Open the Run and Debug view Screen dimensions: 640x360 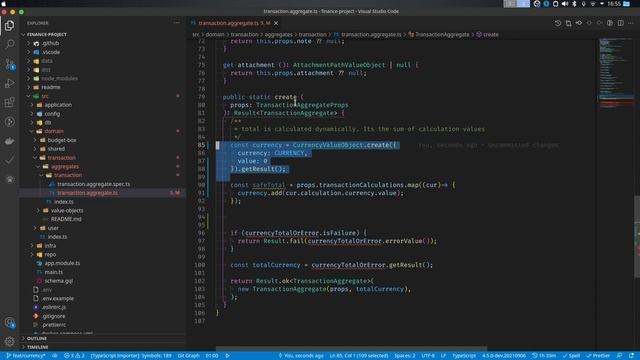tap(9, 83)
